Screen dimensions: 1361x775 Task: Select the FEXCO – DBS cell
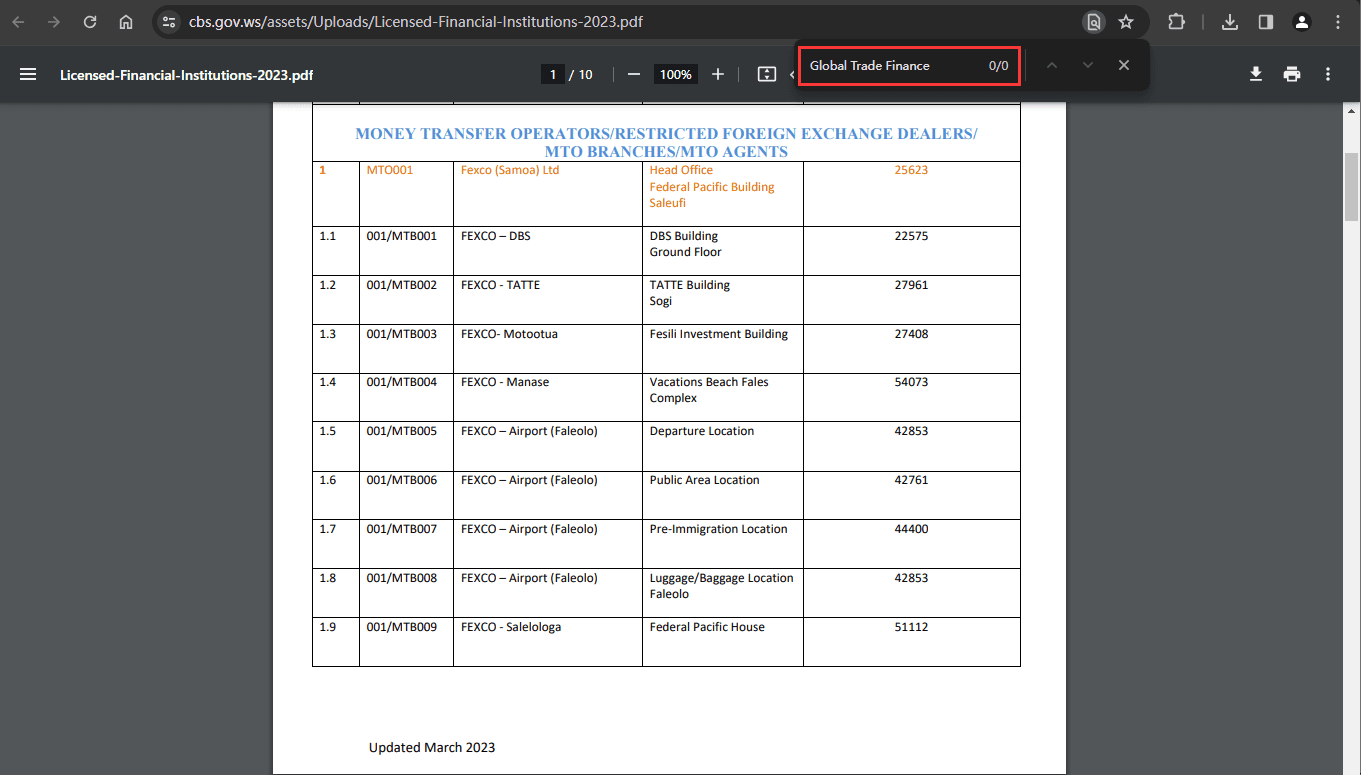[547, 251]
